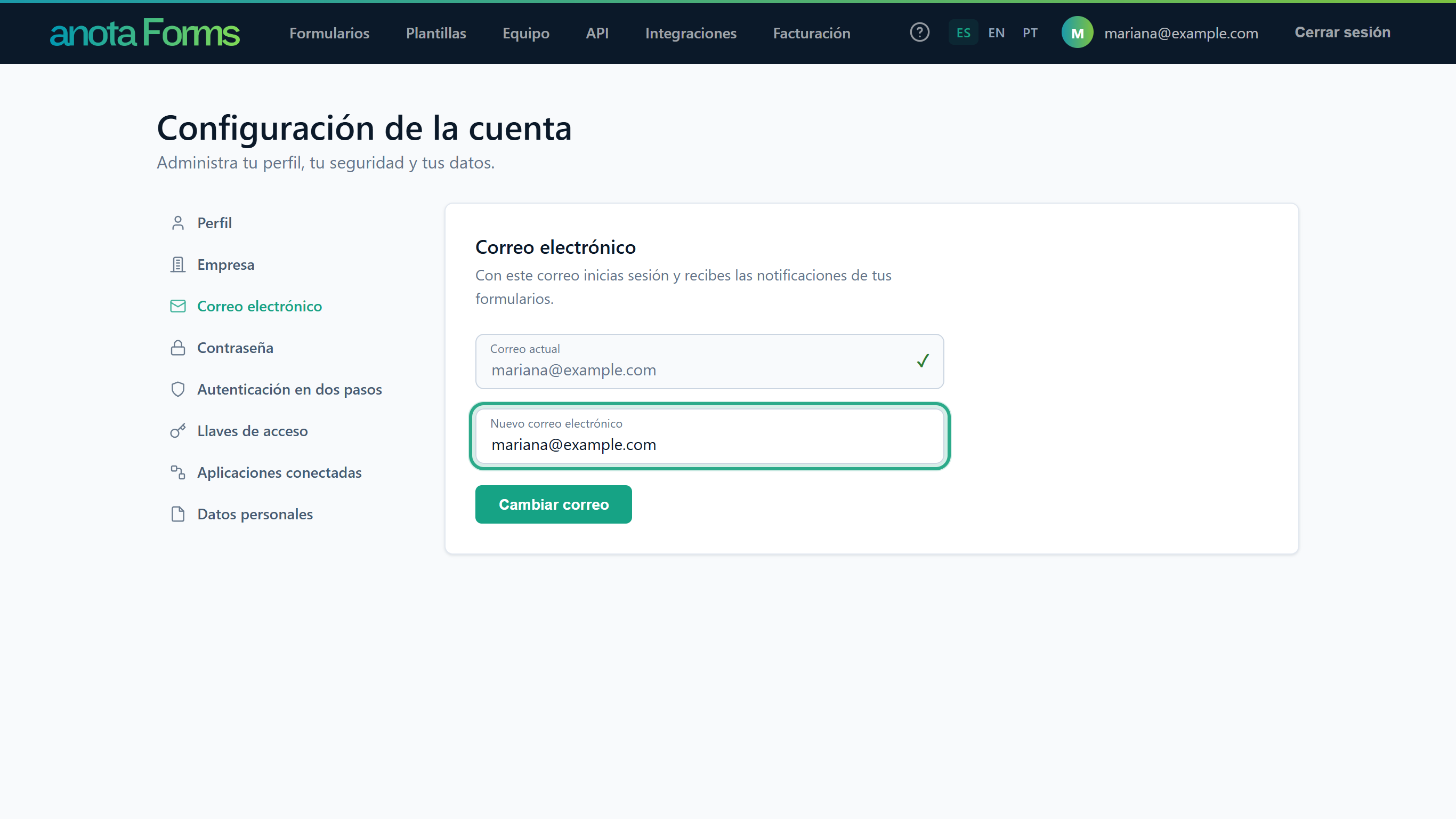Switch language to EN

[997, 33]
